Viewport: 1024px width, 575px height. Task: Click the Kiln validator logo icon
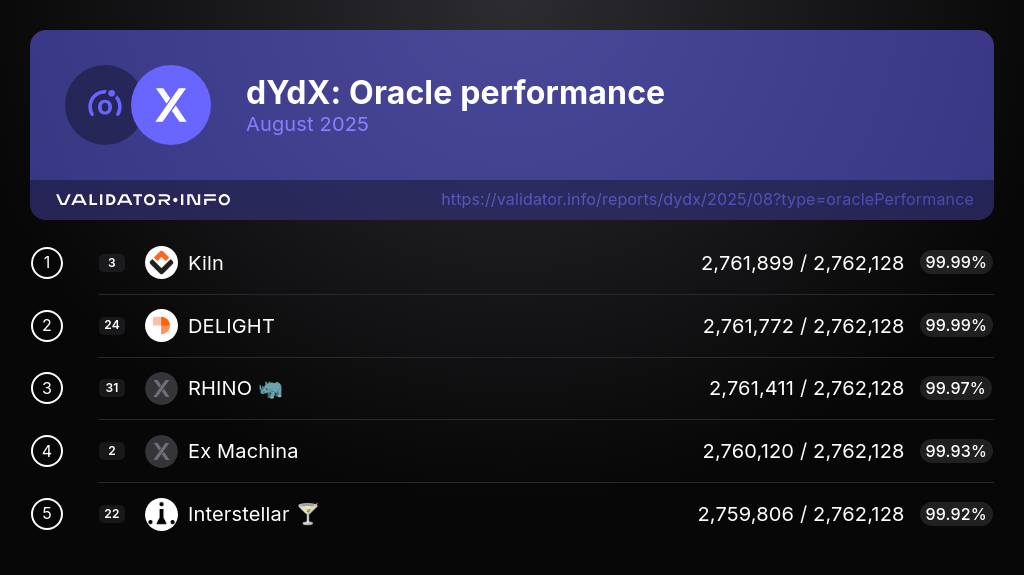[x=161, y=263]
